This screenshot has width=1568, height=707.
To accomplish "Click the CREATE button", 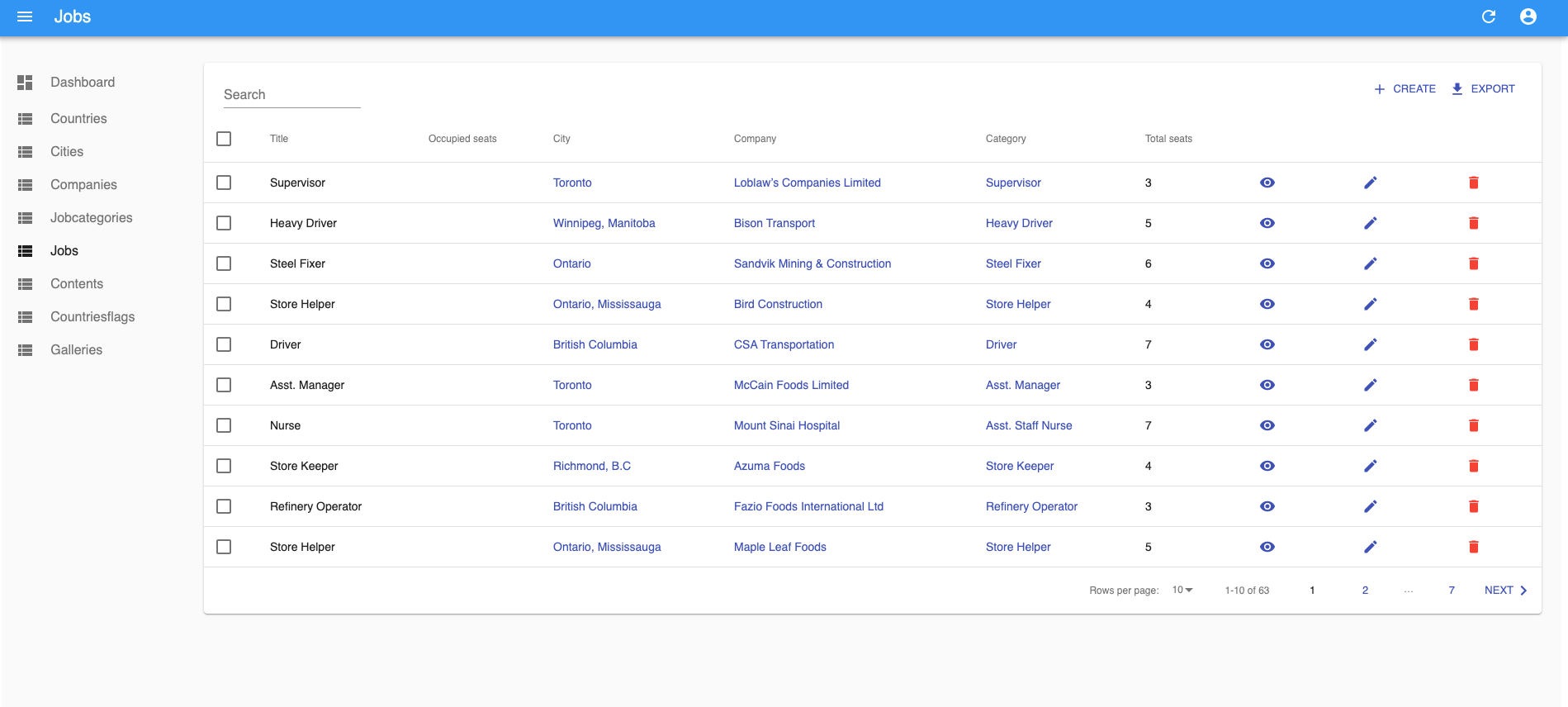I will (x=1405, y=88).
